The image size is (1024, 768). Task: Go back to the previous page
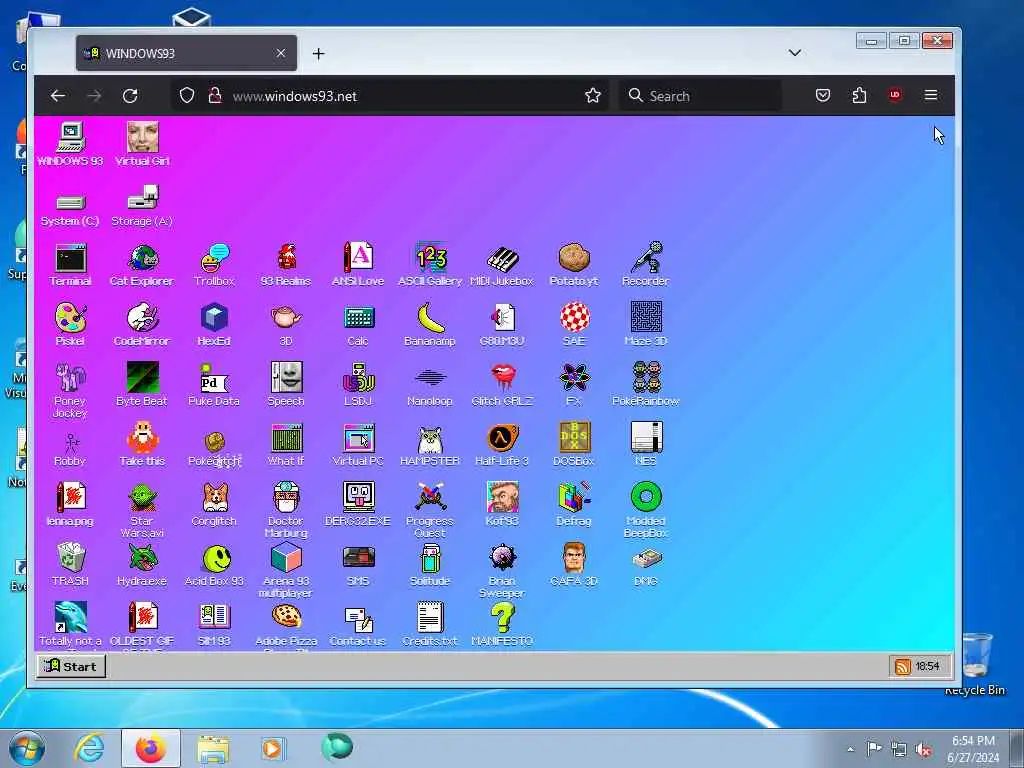57,96
